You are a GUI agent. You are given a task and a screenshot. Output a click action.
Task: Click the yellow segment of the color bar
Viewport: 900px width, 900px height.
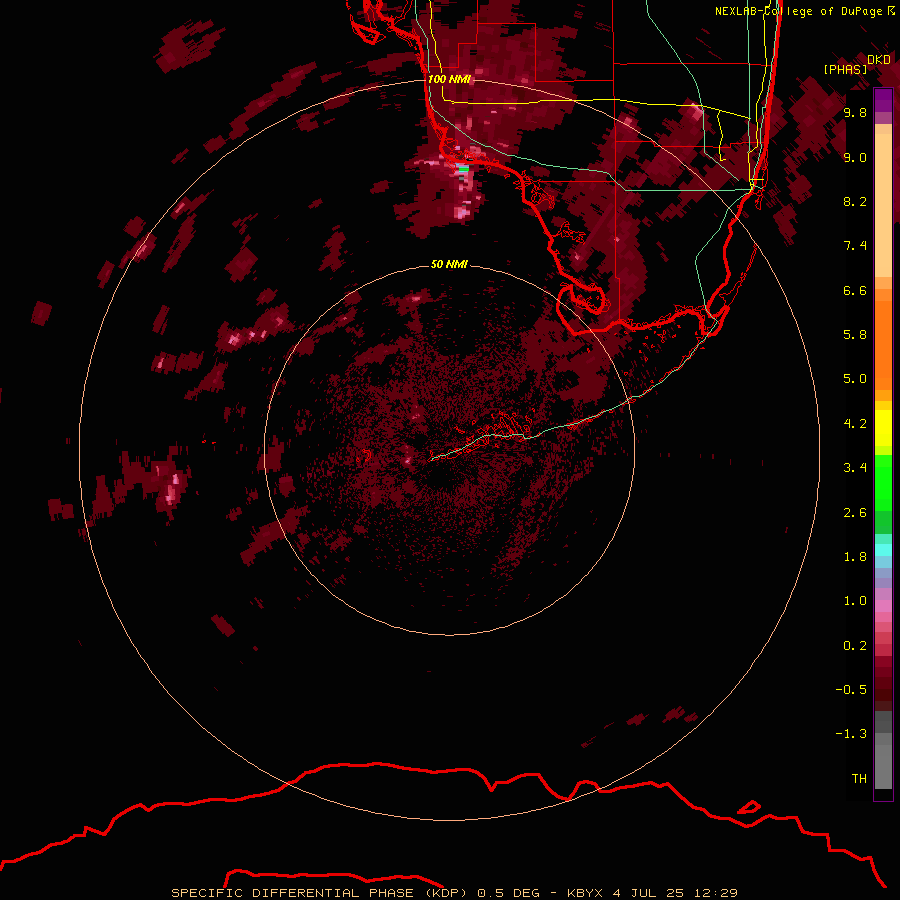click(x=883, y=428)
